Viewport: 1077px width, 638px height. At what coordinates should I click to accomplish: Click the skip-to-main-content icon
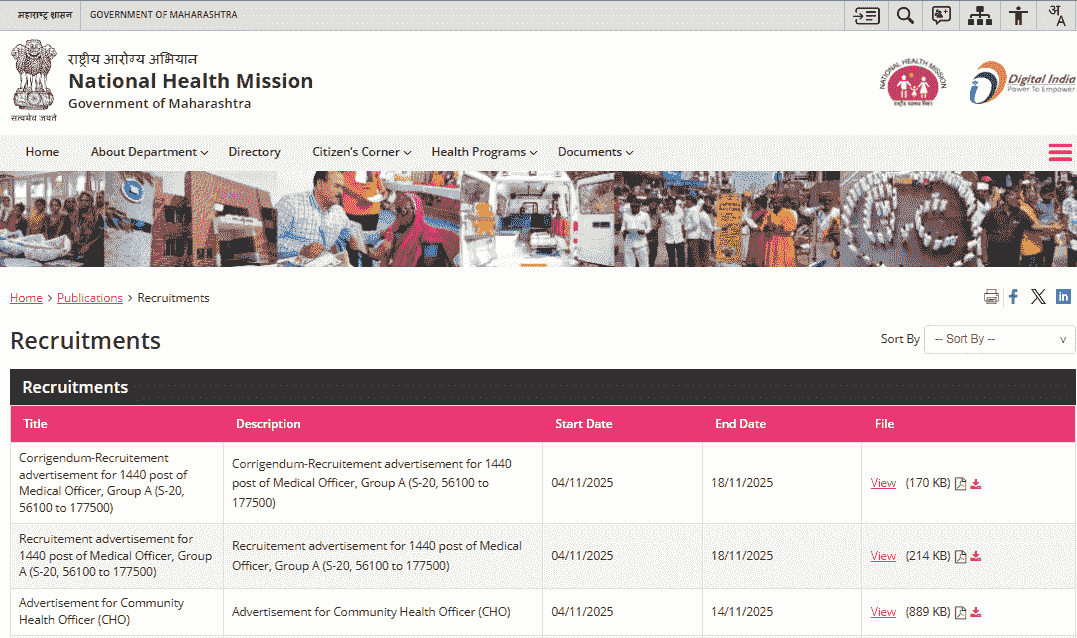(865, 15)
